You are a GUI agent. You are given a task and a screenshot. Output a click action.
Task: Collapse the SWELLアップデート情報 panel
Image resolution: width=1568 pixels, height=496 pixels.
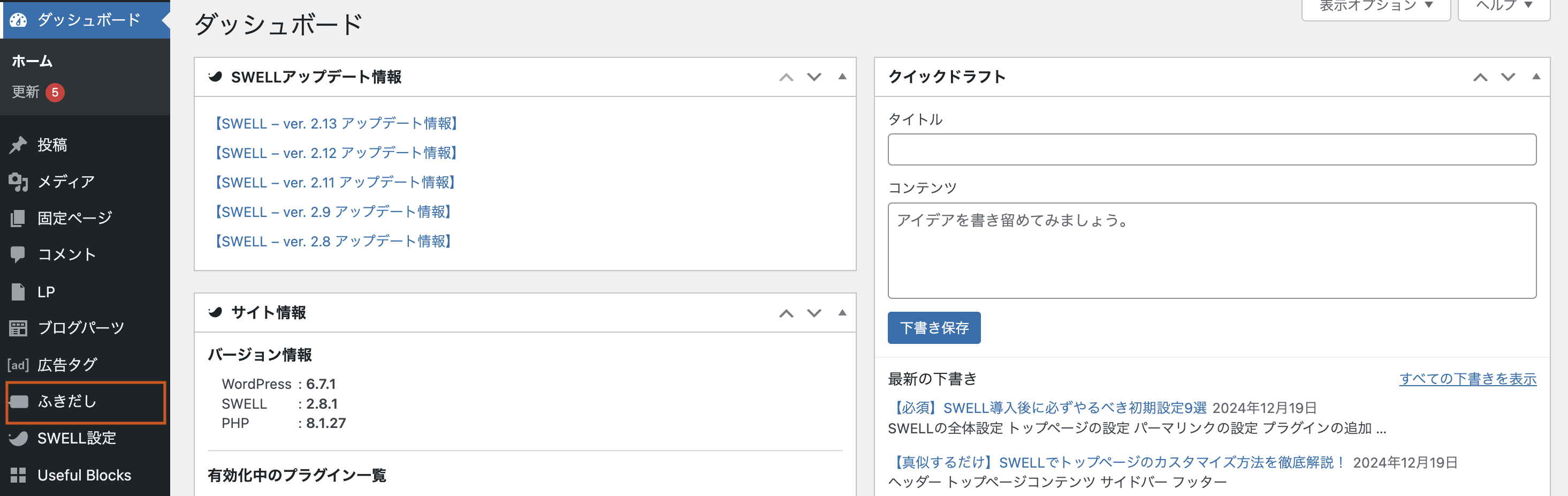pyautogui.click(x=842, y=77)
